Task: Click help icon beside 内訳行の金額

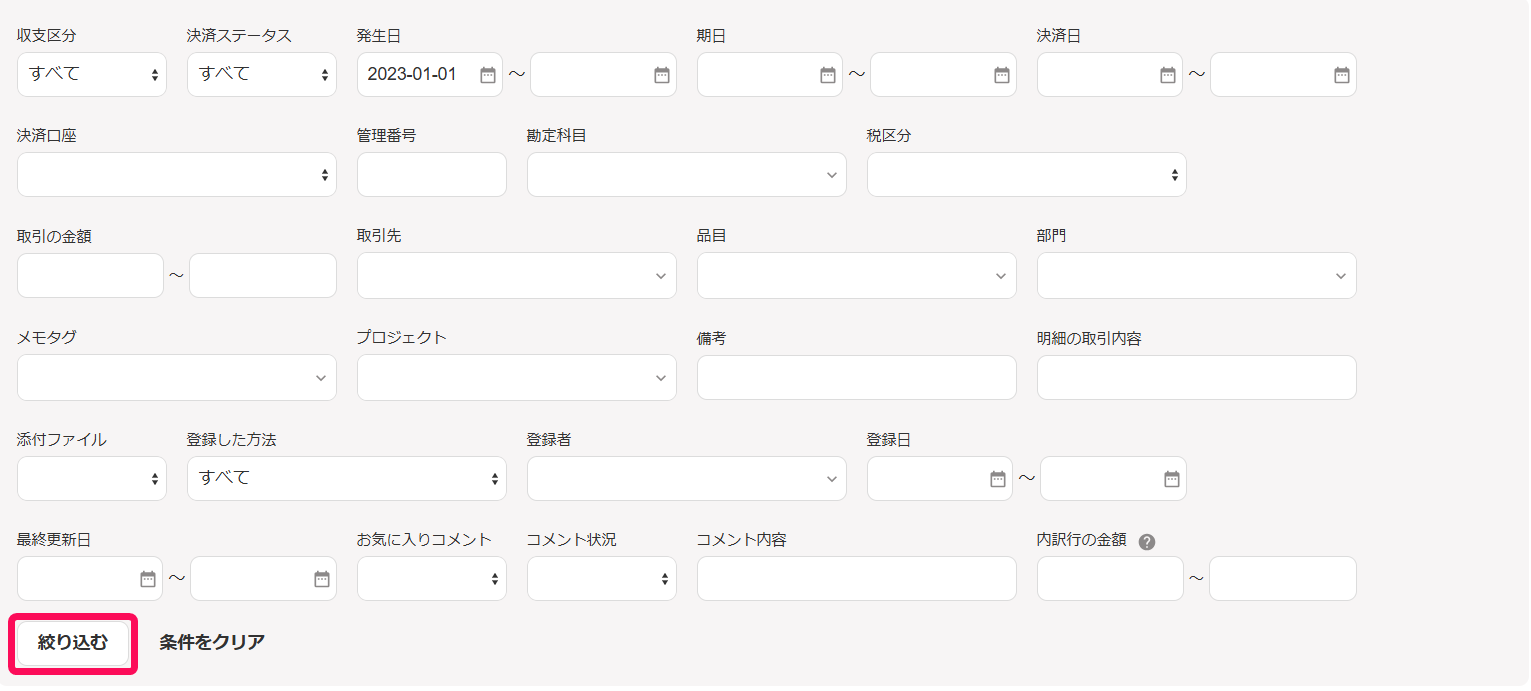Action: pos(1147,542)
